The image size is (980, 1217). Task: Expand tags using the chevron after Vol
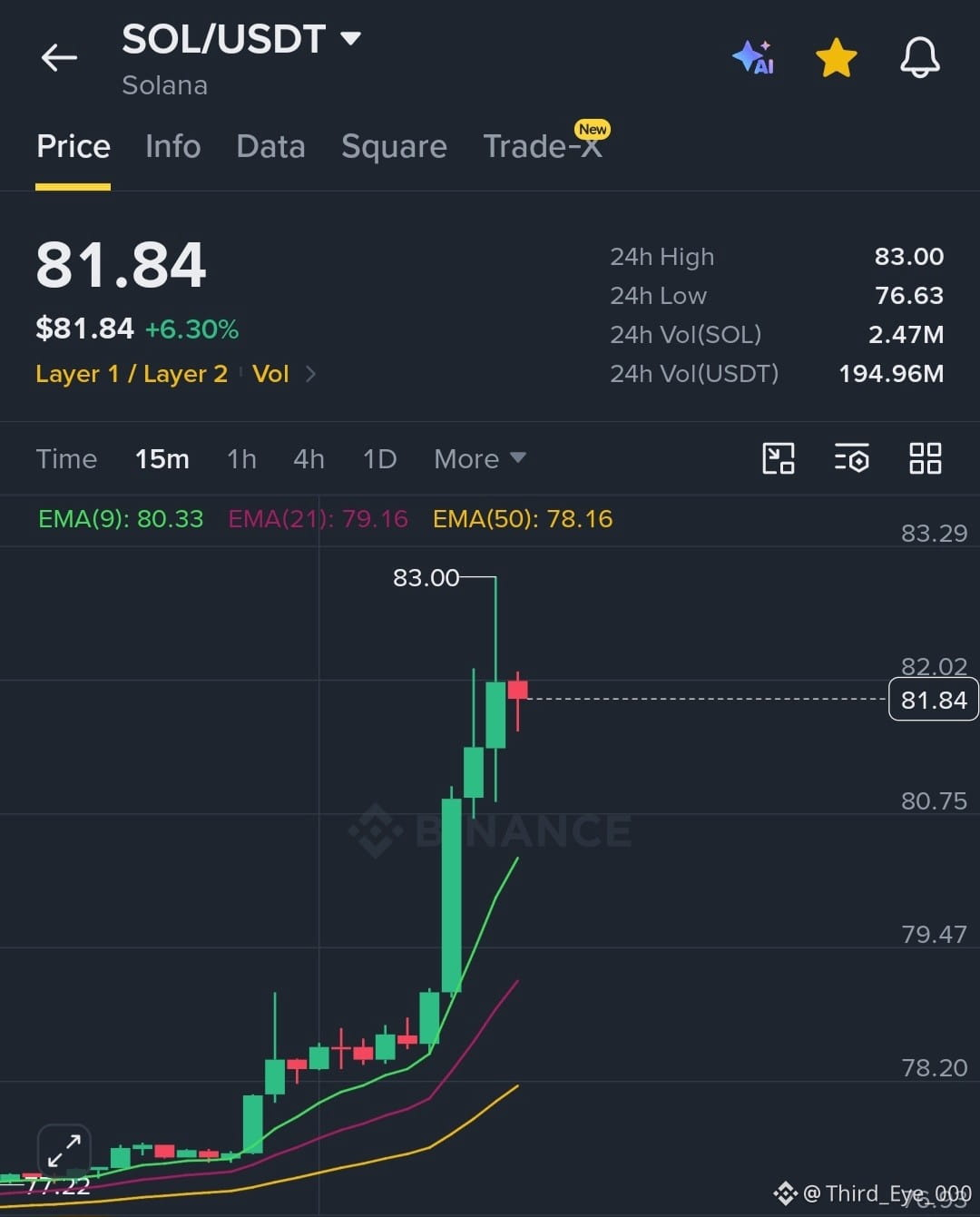pyautogui.click(x=310, y=374)
